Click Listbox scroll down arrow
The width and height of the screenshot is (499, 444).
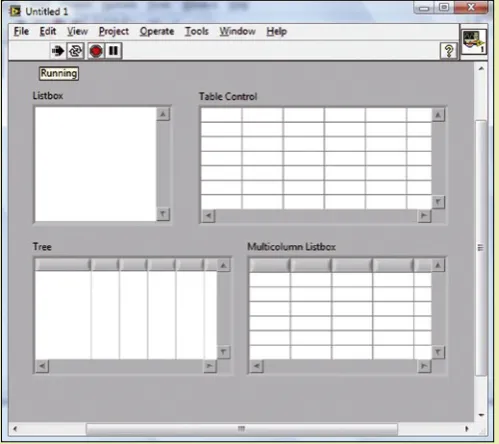coord(163,214)
